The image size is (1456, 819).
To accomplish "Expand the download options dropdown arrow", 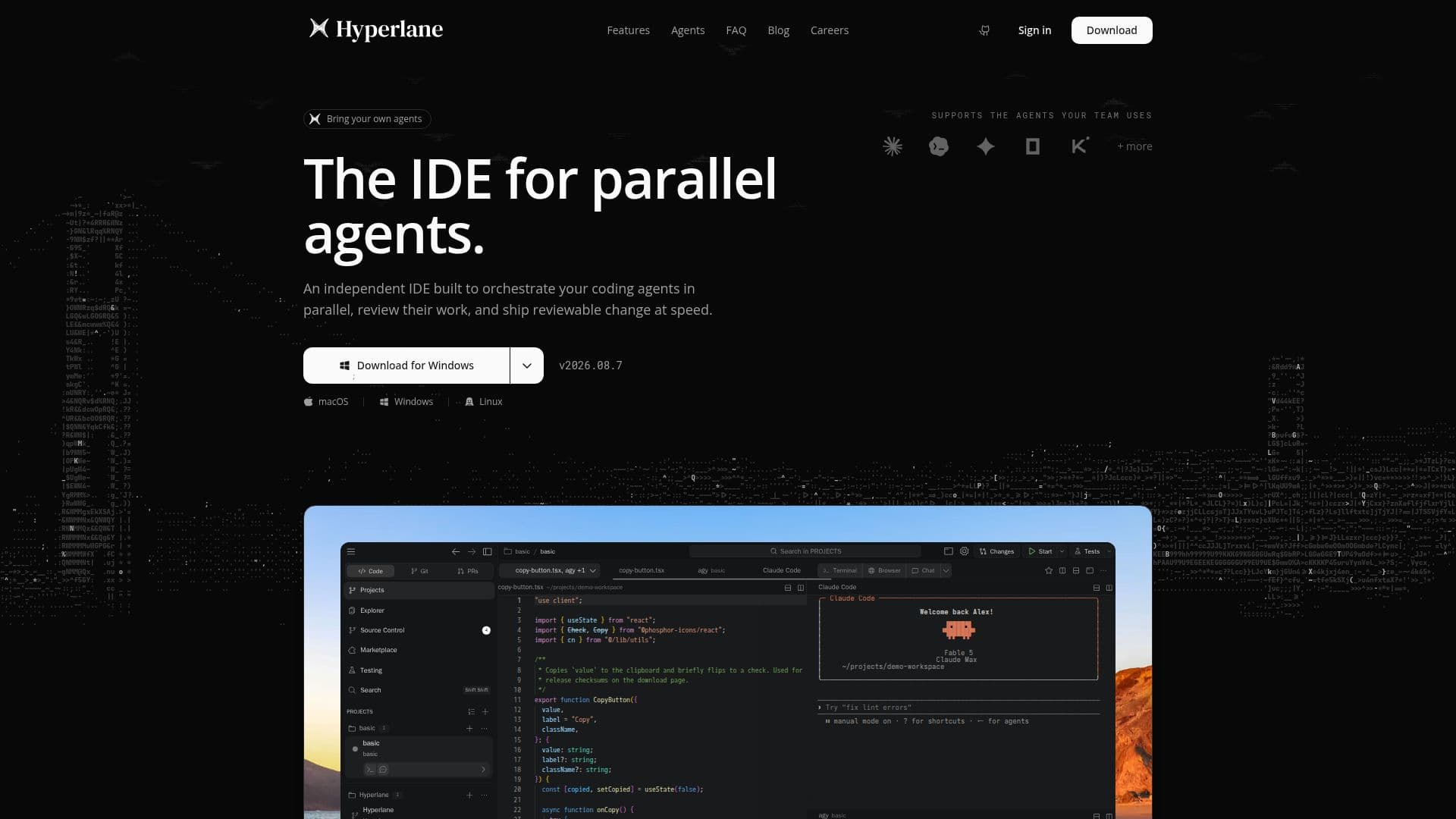I will tap(527, 366).
